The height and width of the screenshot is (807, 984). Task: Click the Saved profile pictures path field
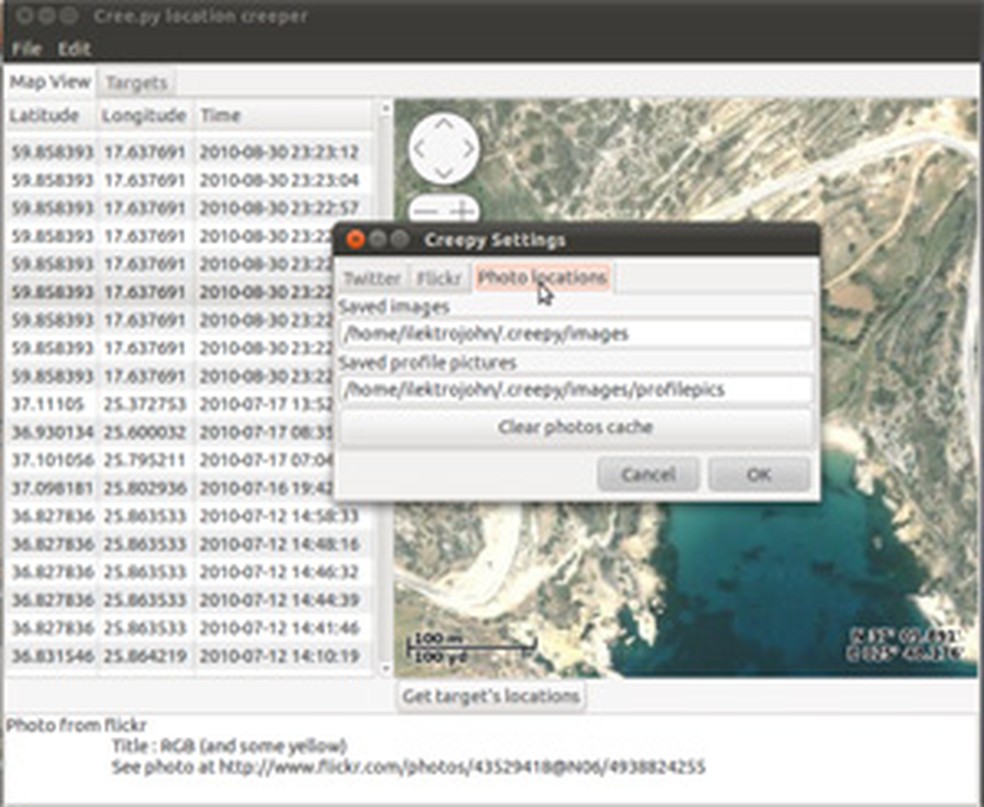[575, 390]
